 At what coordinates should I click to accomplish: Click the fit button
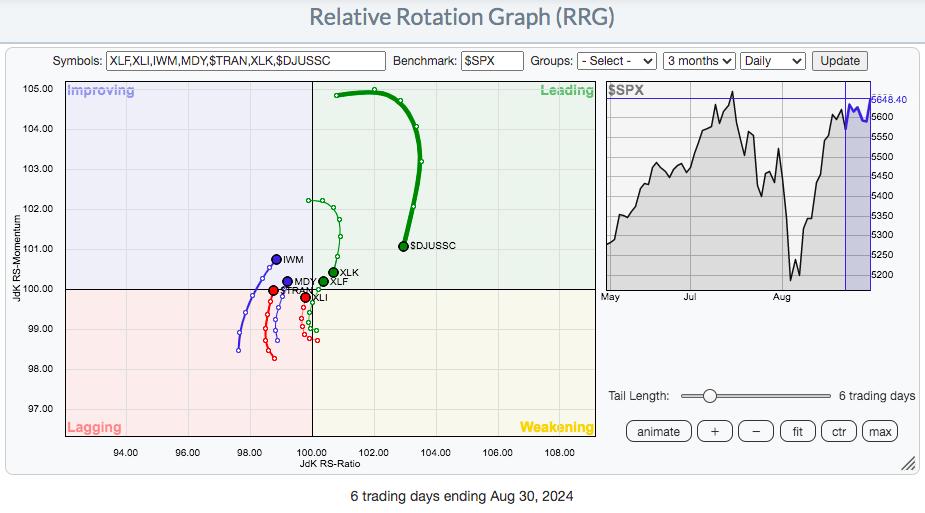click(798, 431)
